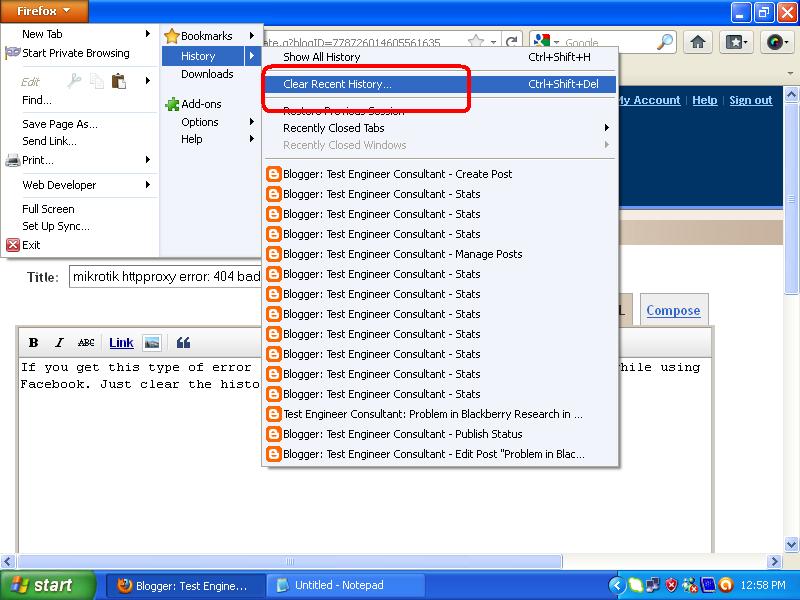Click the reload page button
Viewport: 800px width, 600px height.
pyautogui.click(x=511, y=42)
